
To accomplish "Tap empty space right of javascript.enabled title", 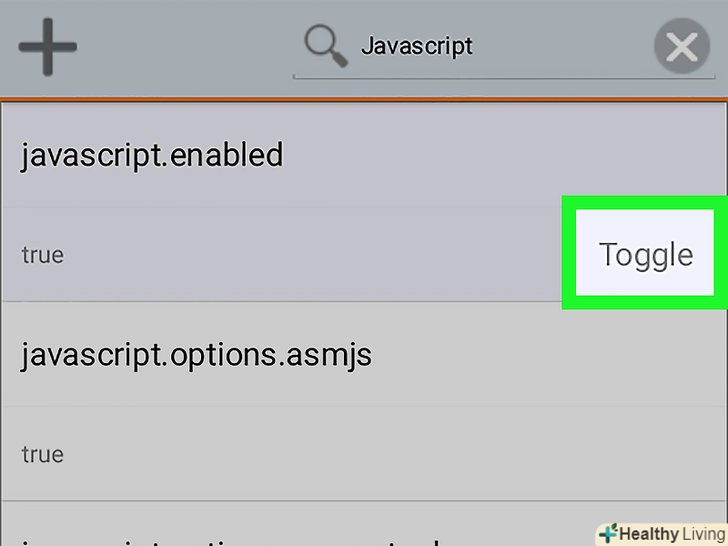I will point(500,155).
